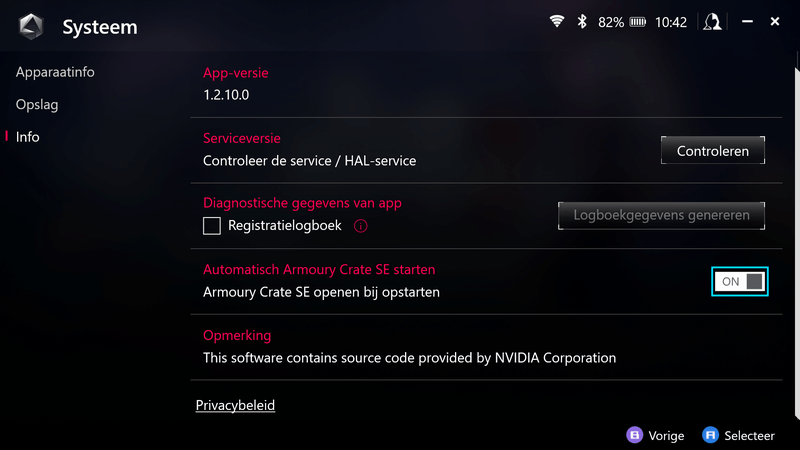This screenshot has height=450, width=800.
Task: Click the info icon beside Registratielogboek
Action: [361, 226]
